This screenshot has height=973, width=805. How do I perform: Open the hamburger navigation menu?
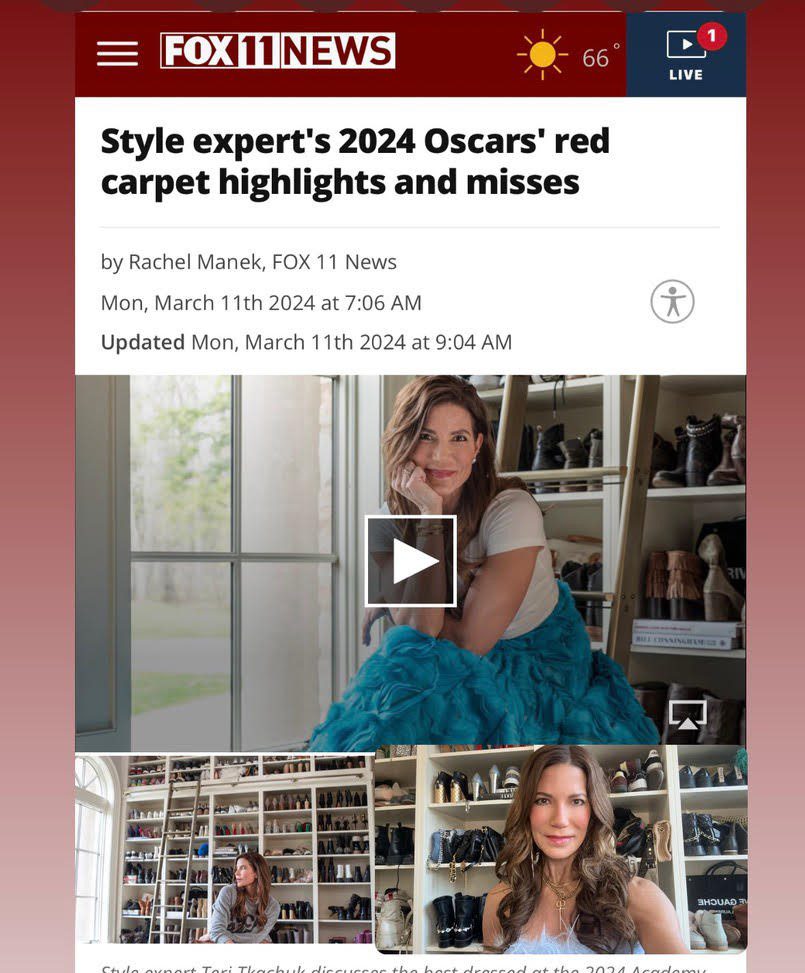[x=117, y=53]
